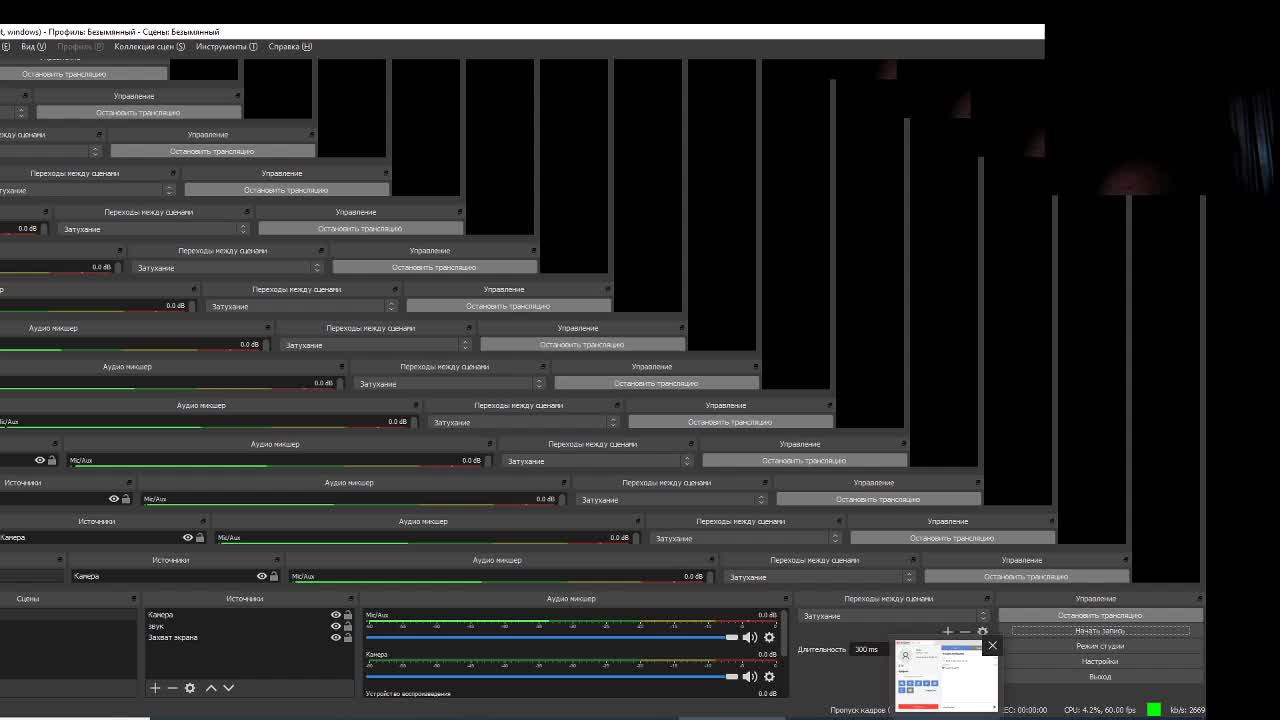Click the Начать запись button
This screenshot has width=1280, height=720.
[x=1100, y=631]
